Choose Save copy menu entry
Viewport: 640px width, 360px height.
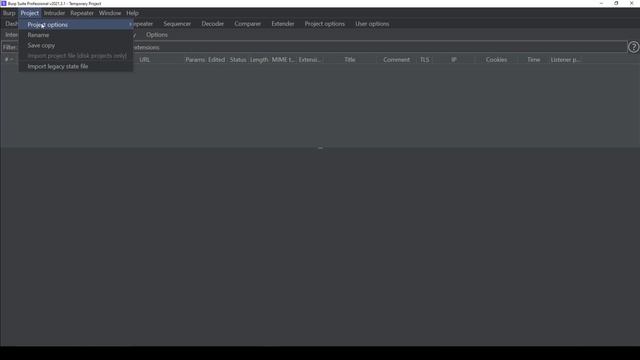(76, 45)
